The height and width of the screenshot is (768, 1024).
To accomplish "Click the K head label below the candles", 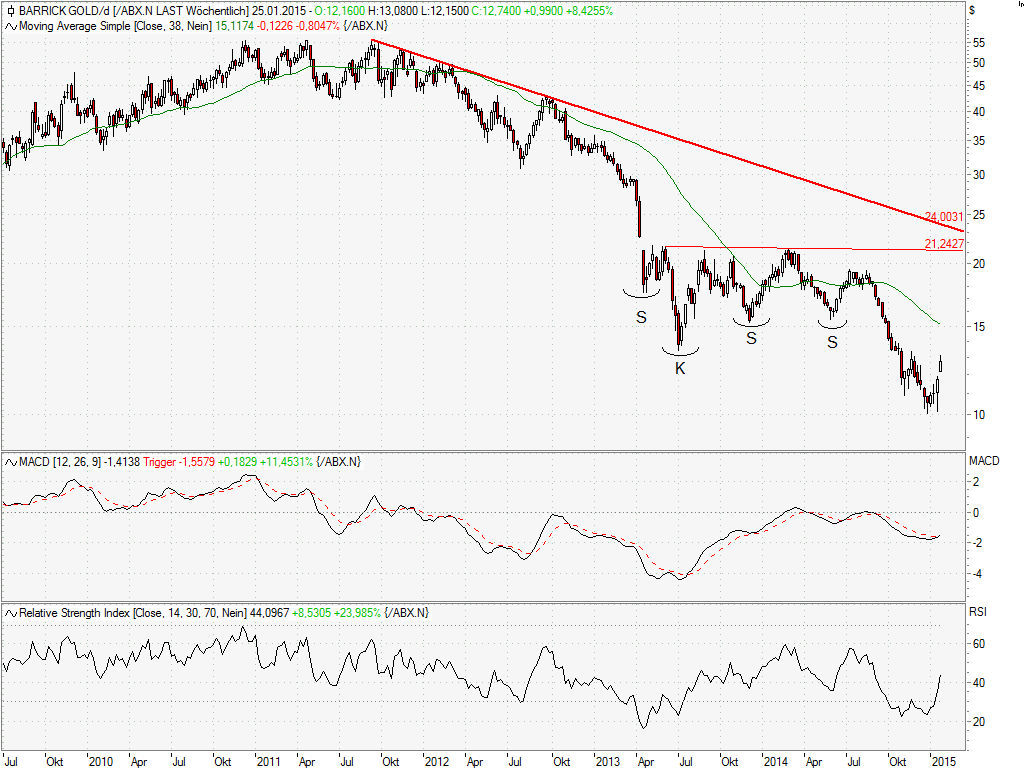I will coord(680,368).
